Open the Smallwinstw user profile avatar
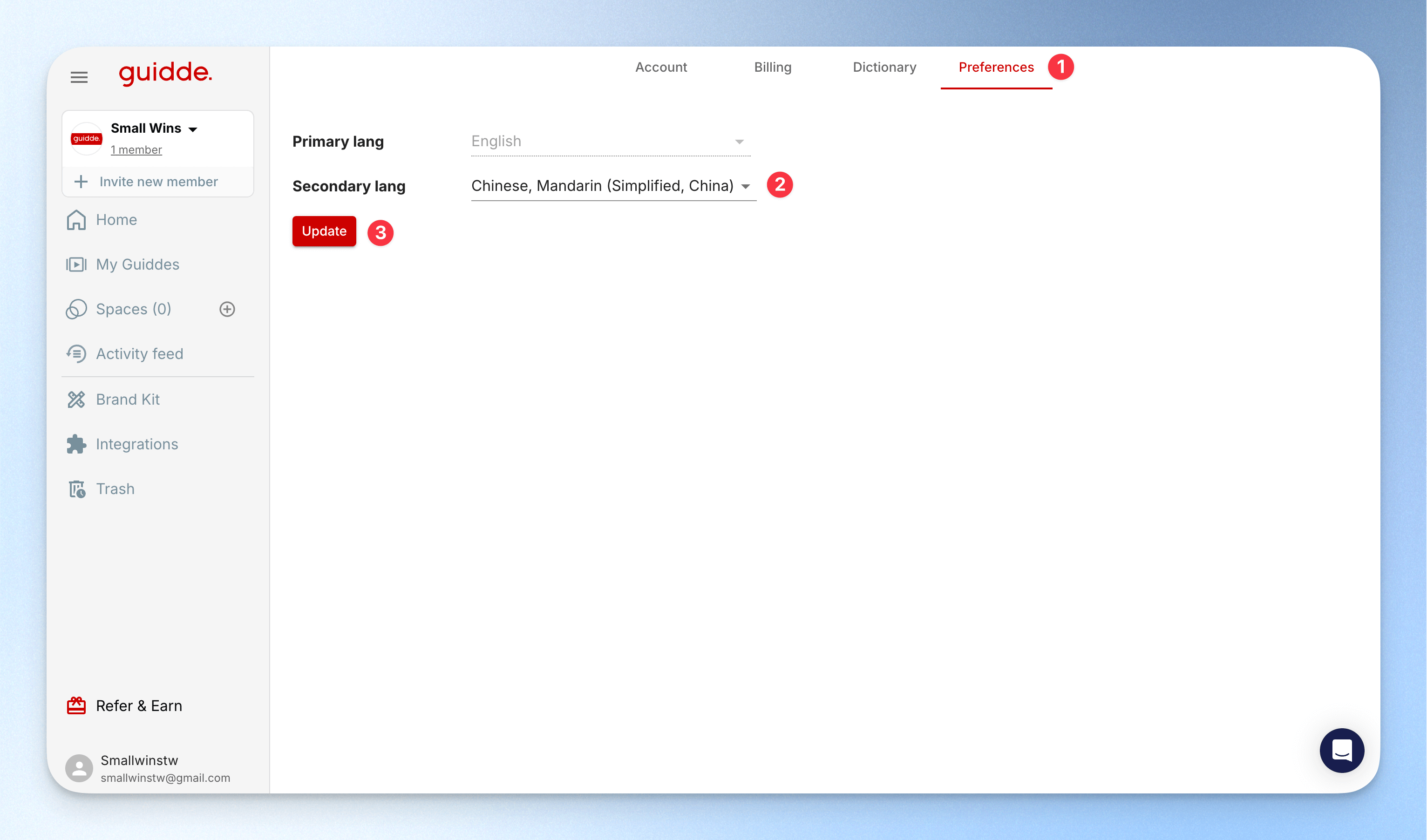Screen dimensions: 1427x840 pyautogui.click(x=79, y=768)
